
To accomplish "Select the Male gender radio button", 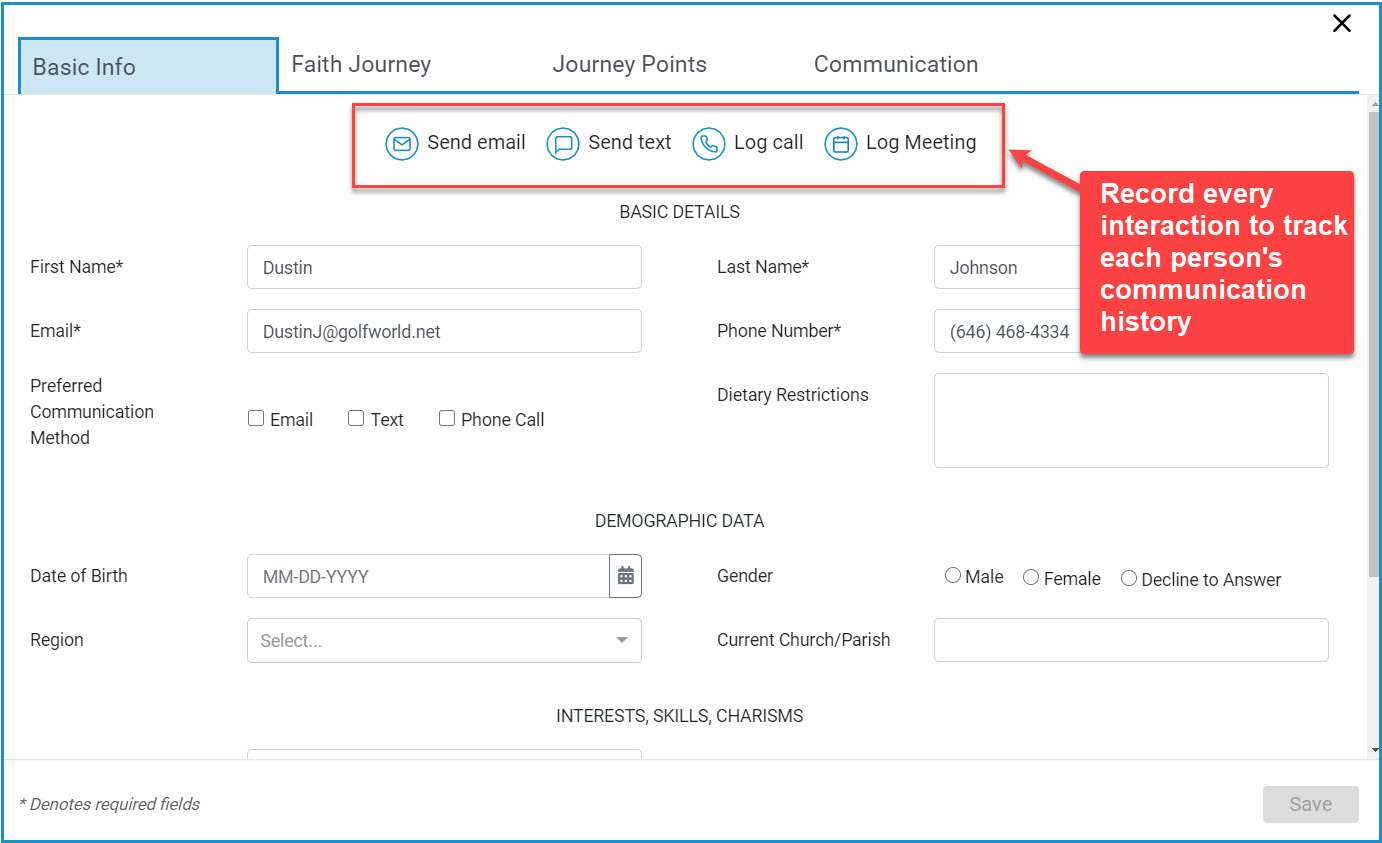I will [953, 577].
